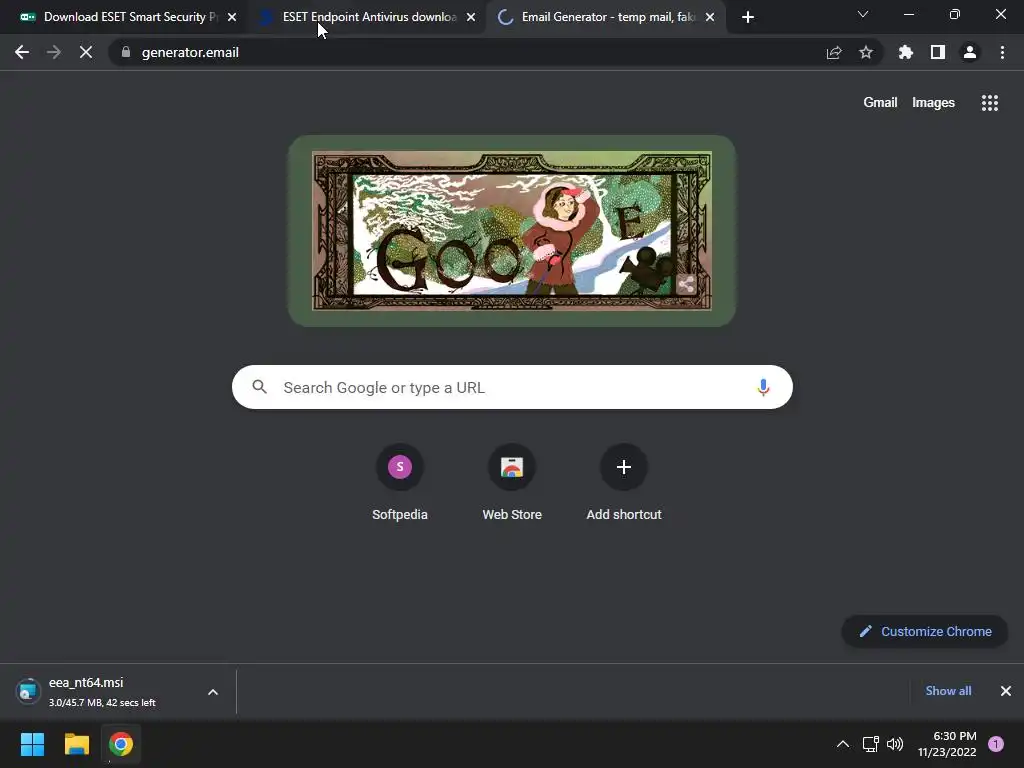Open notification center badge
Image resolution: width=1024 pixels, height=768 pixels.
pyautogui.click(x=996, y=744)
